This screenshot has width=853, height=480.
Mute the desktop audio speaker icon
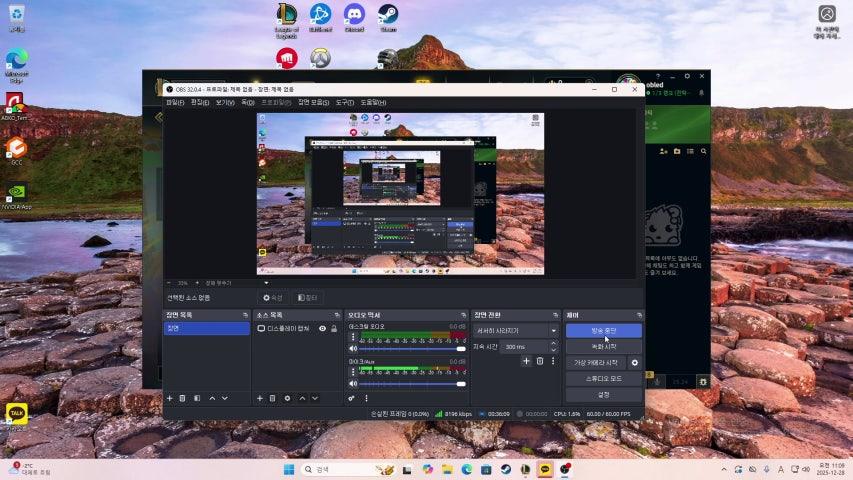tap(353, 348)
